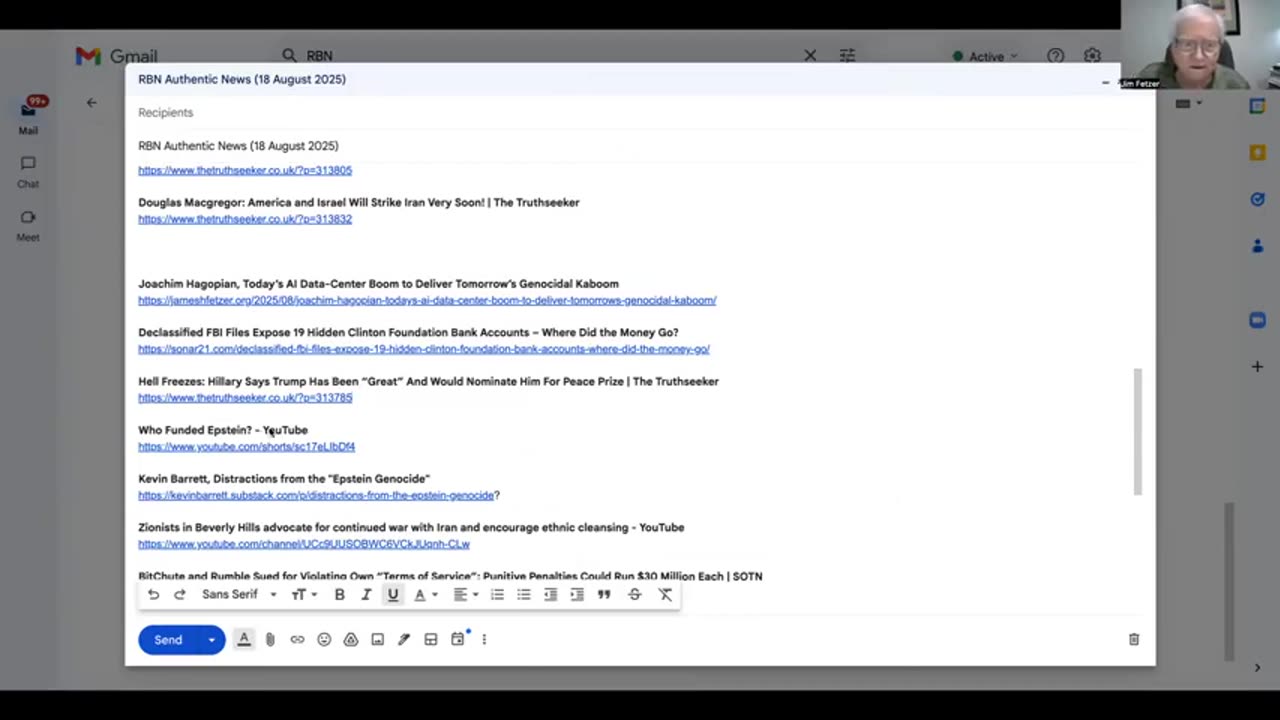Image resolution: width=1280 pixels, height=720 pixels.
Task: Toggle italic formatting
Action: tap(366, 594)
